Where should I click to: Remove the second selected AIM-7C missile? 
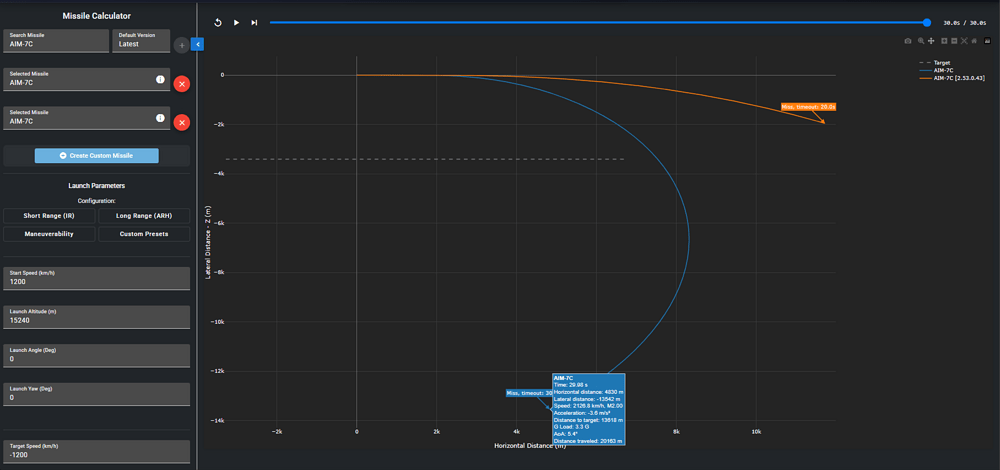(x=182, y=122)
